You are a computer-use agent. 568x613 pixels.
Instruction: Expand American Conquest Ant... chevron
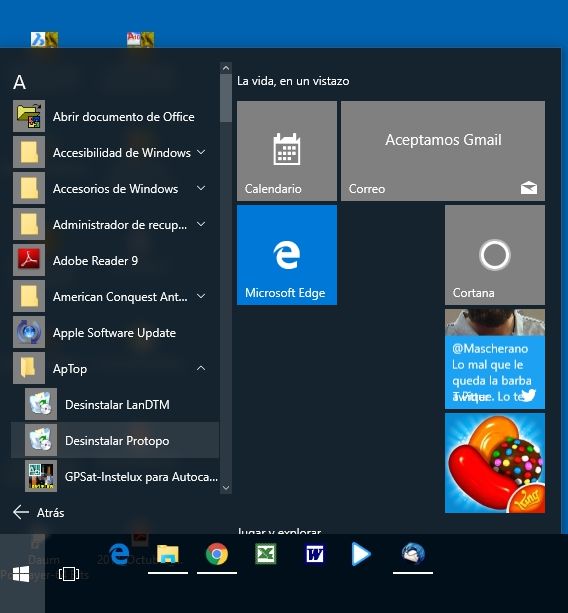pos(201,296)
